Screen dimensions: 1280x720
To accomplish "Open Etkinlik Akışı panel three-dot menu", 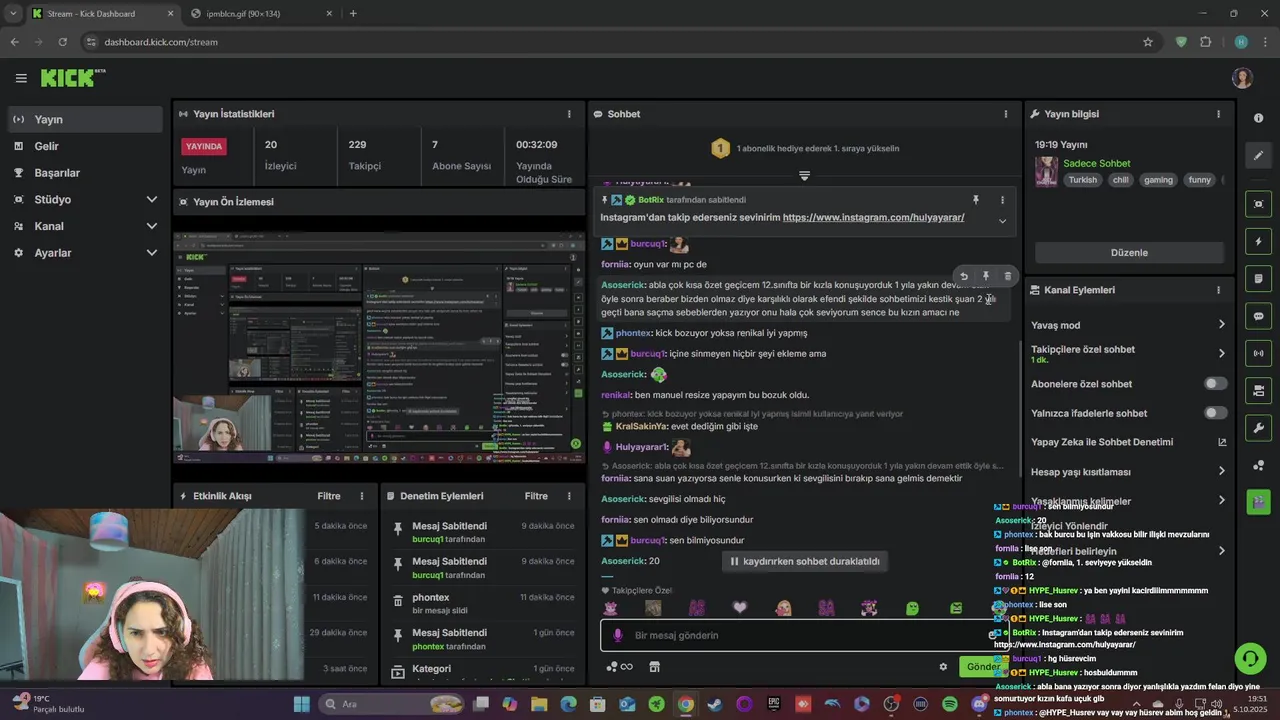I will pos(362,496).
